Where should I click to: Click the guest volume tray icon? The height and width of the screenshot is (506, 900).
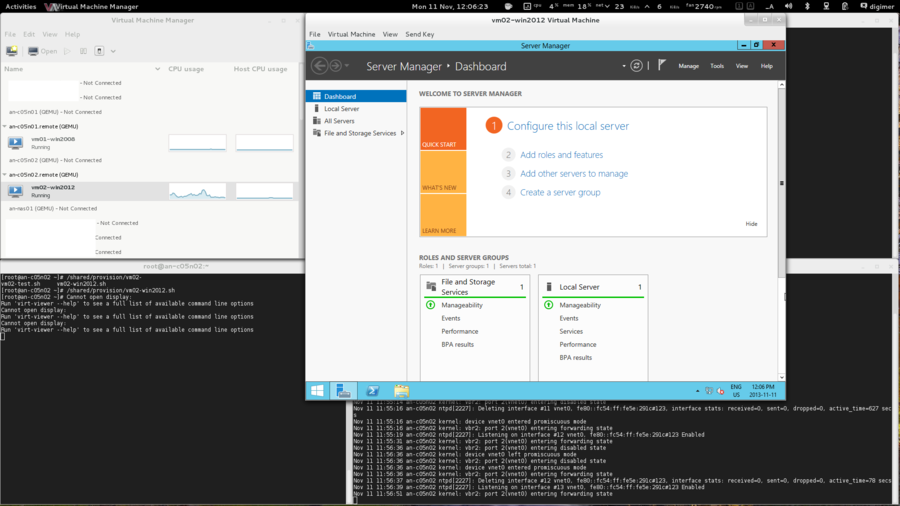(x=720, y=391)
